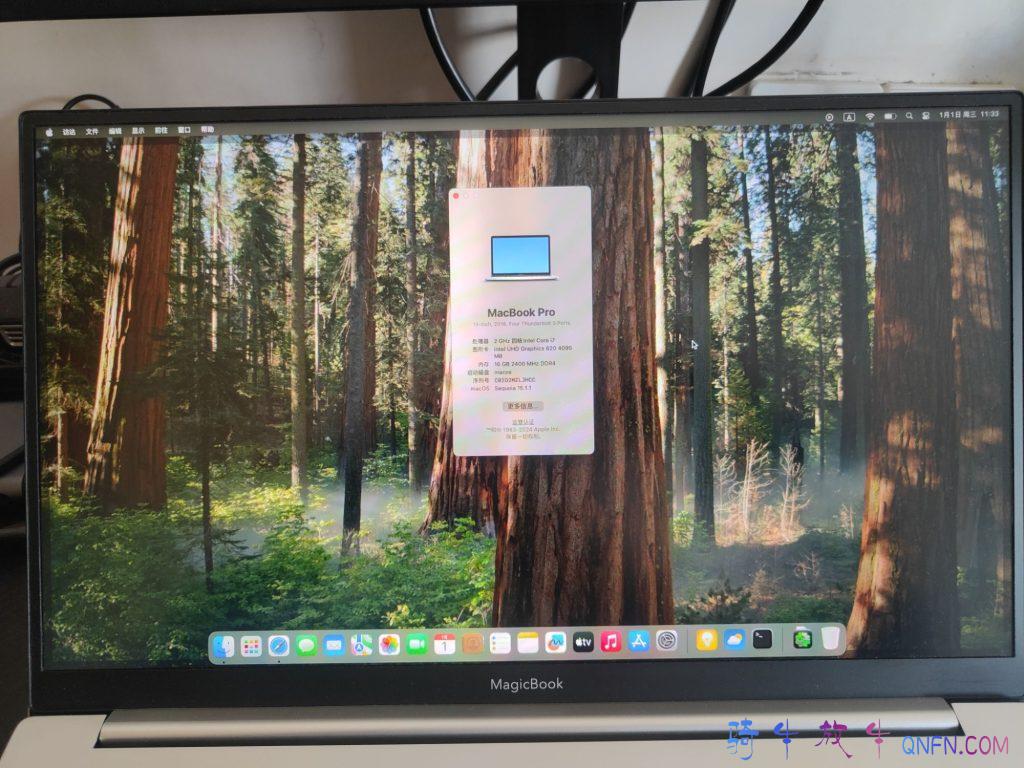This screenshot has height=768, width=1024.
Task: Open the Apple TV app
Action: [x=583, y=643]
